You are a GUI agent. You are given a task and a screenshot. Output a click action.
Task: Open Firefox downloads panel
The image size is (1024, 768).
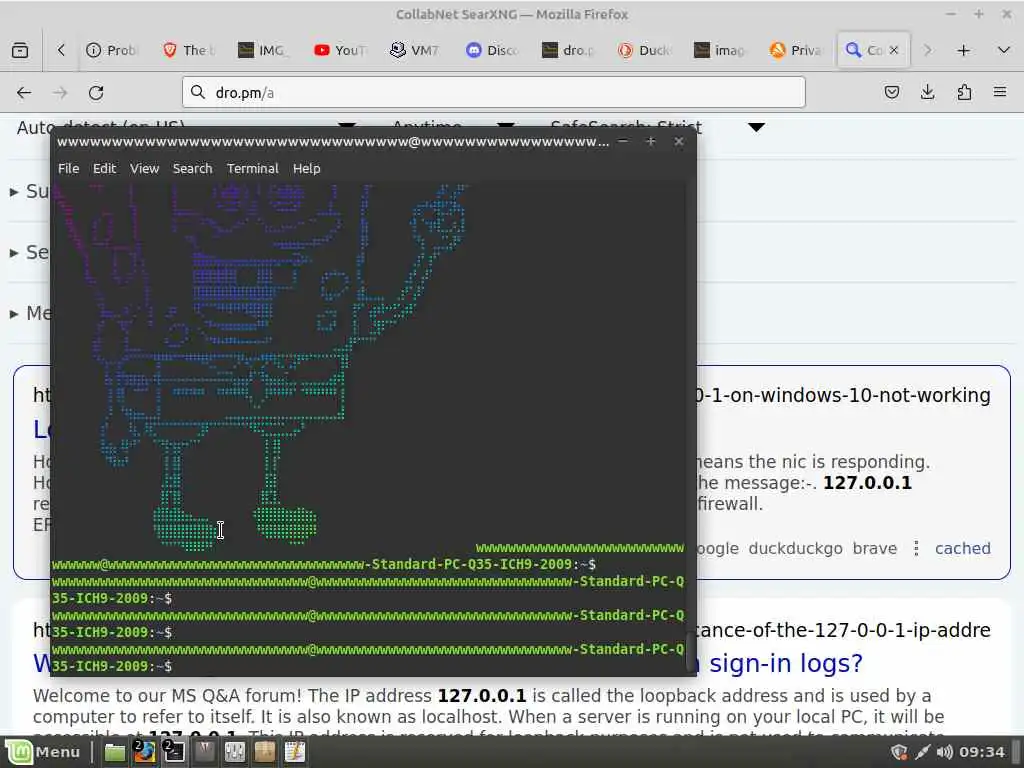click(927, 92)
